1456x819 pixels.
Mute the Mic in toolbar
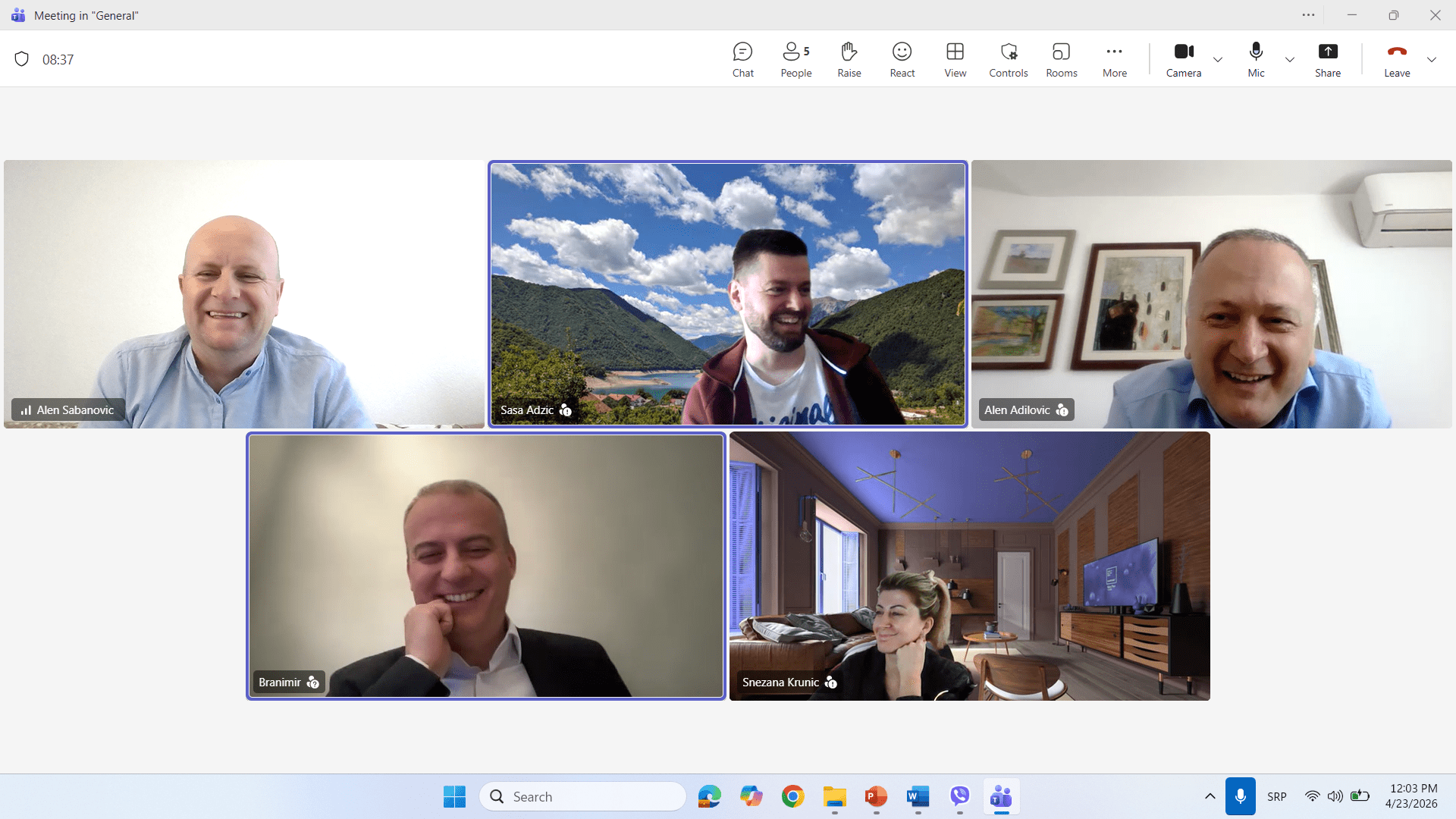click(x=1256, y=60)
